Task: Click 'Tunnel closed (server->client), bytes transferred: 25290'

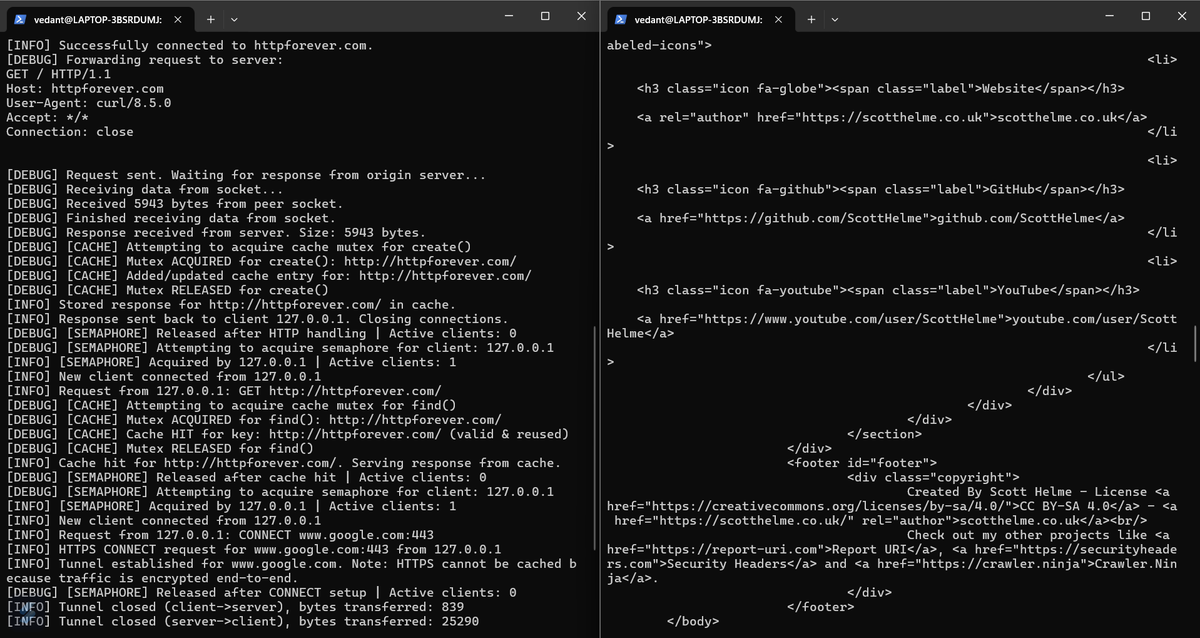Action: tap(242, 621)
